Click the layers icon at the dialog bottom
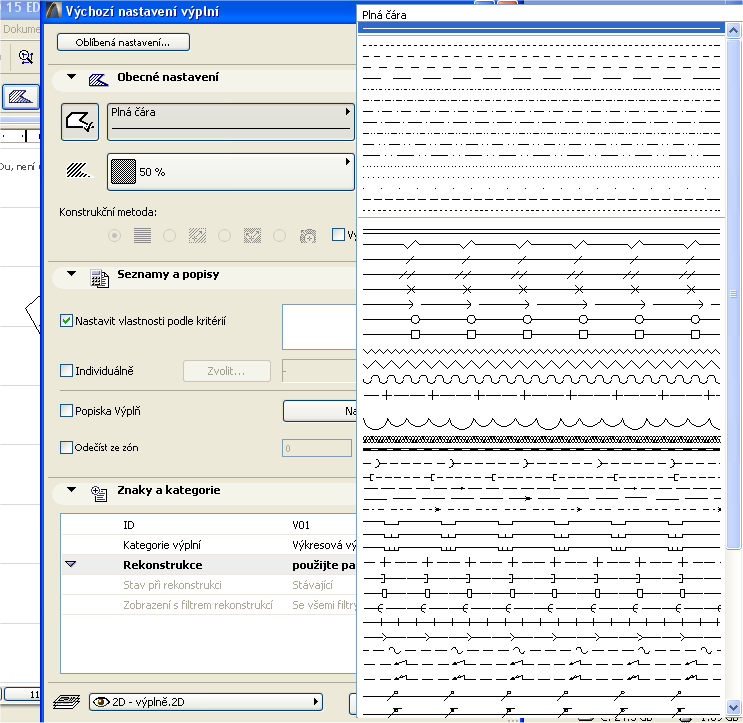The image size is (743, 723). click(x=66, y=701)
